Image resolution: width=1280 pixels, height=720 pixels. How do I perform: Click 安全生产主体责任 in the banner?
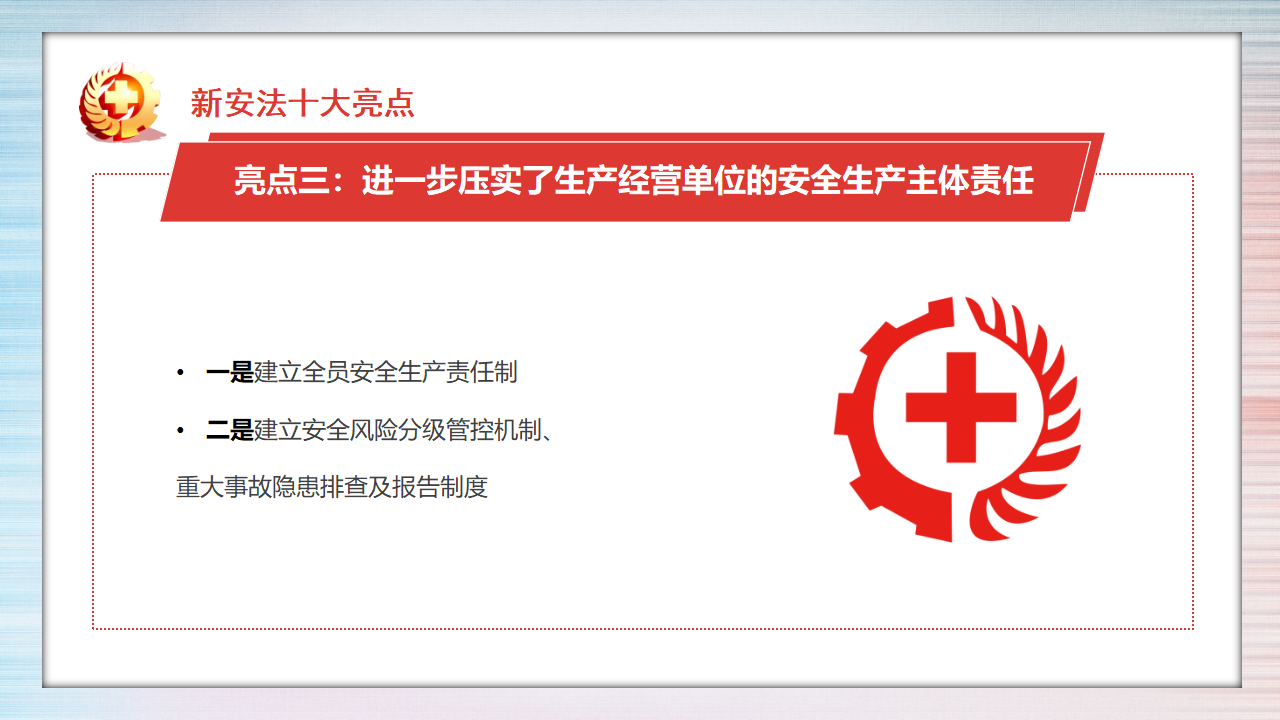pyautogui.click(x=905, y=181)
